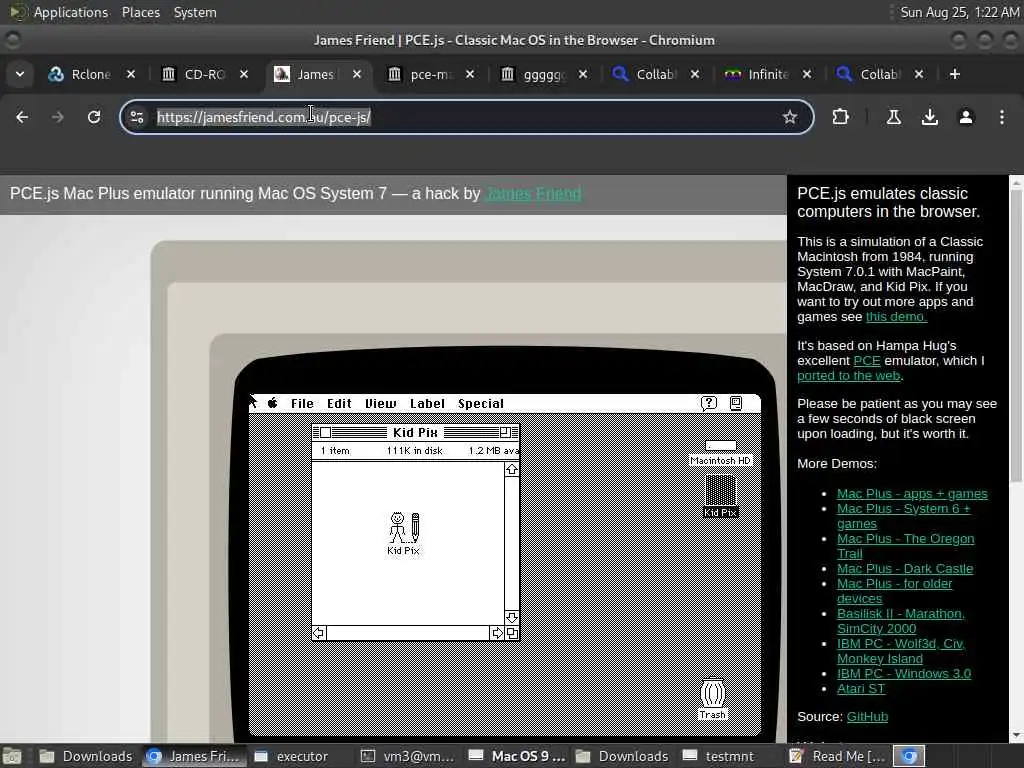Open IBM PC - Windows 3.0 demo
This screenshot has width=1024, height=768.
pos(904,674)
